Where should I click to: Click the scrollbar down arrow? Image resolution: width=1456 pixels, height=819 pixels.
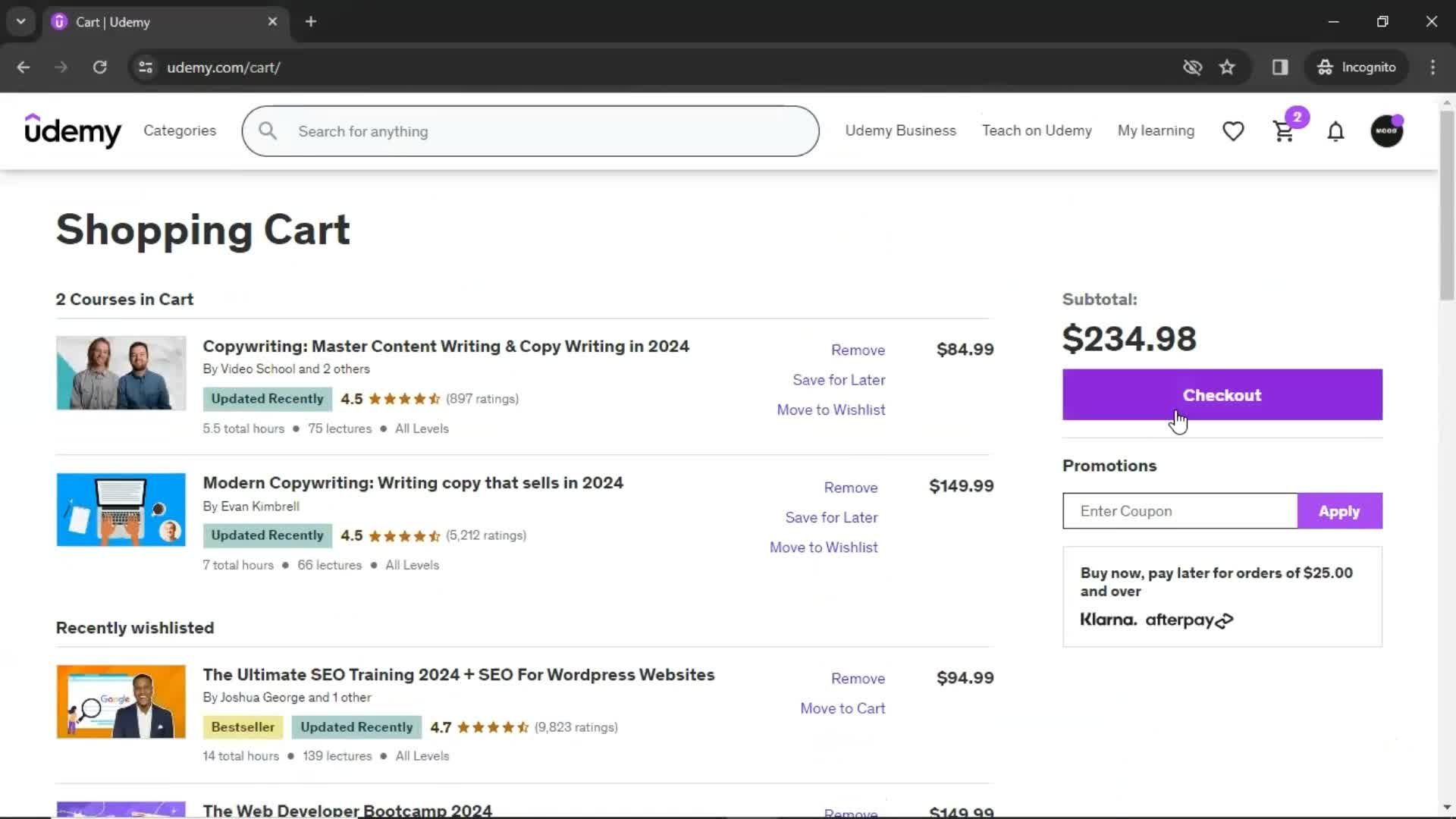coord(1447,808)
